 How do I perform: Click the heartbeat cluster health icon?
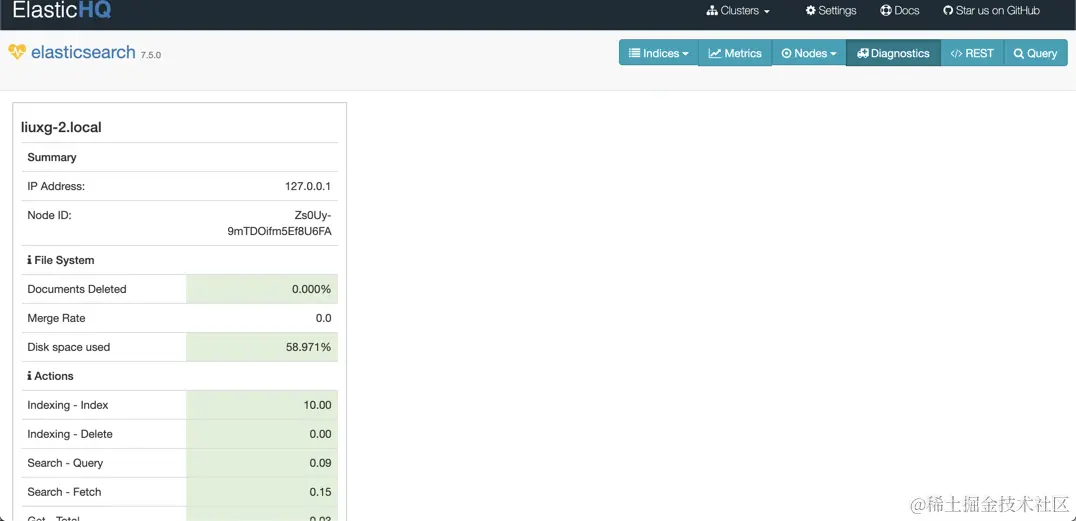[17, 52]
